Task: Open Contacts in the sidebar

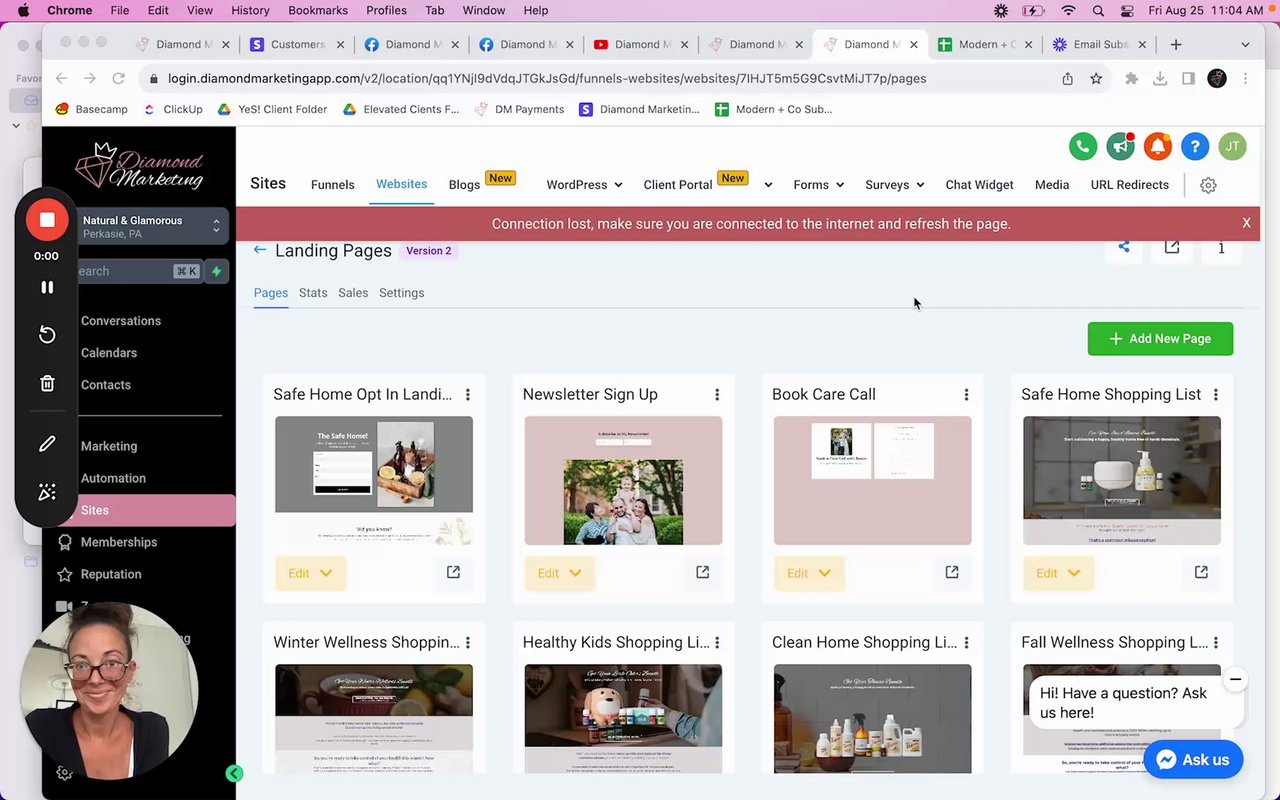Action: pos(106,385)
